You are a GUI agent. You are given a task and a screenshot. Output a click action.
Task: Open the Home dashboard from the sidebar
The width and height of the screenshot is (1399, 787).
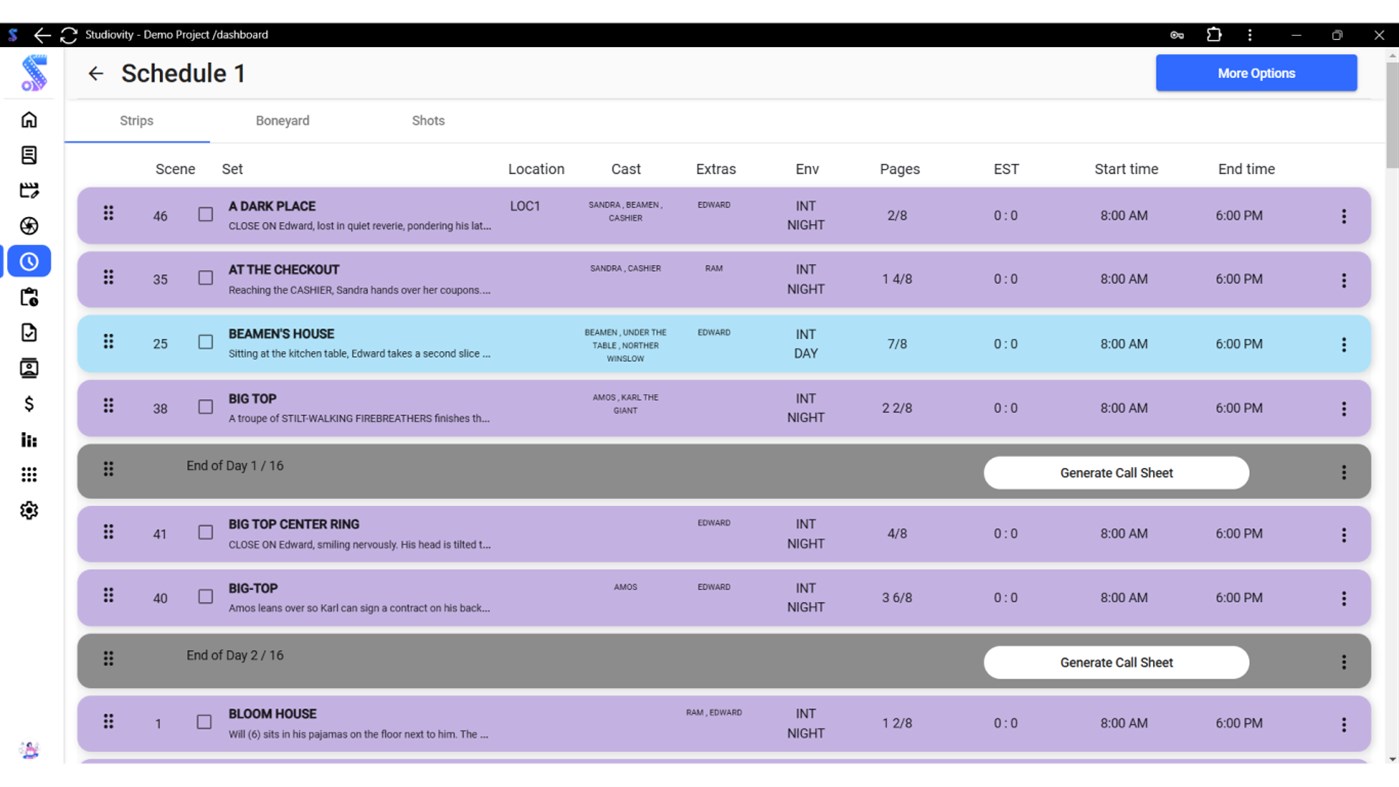[29, 119]
